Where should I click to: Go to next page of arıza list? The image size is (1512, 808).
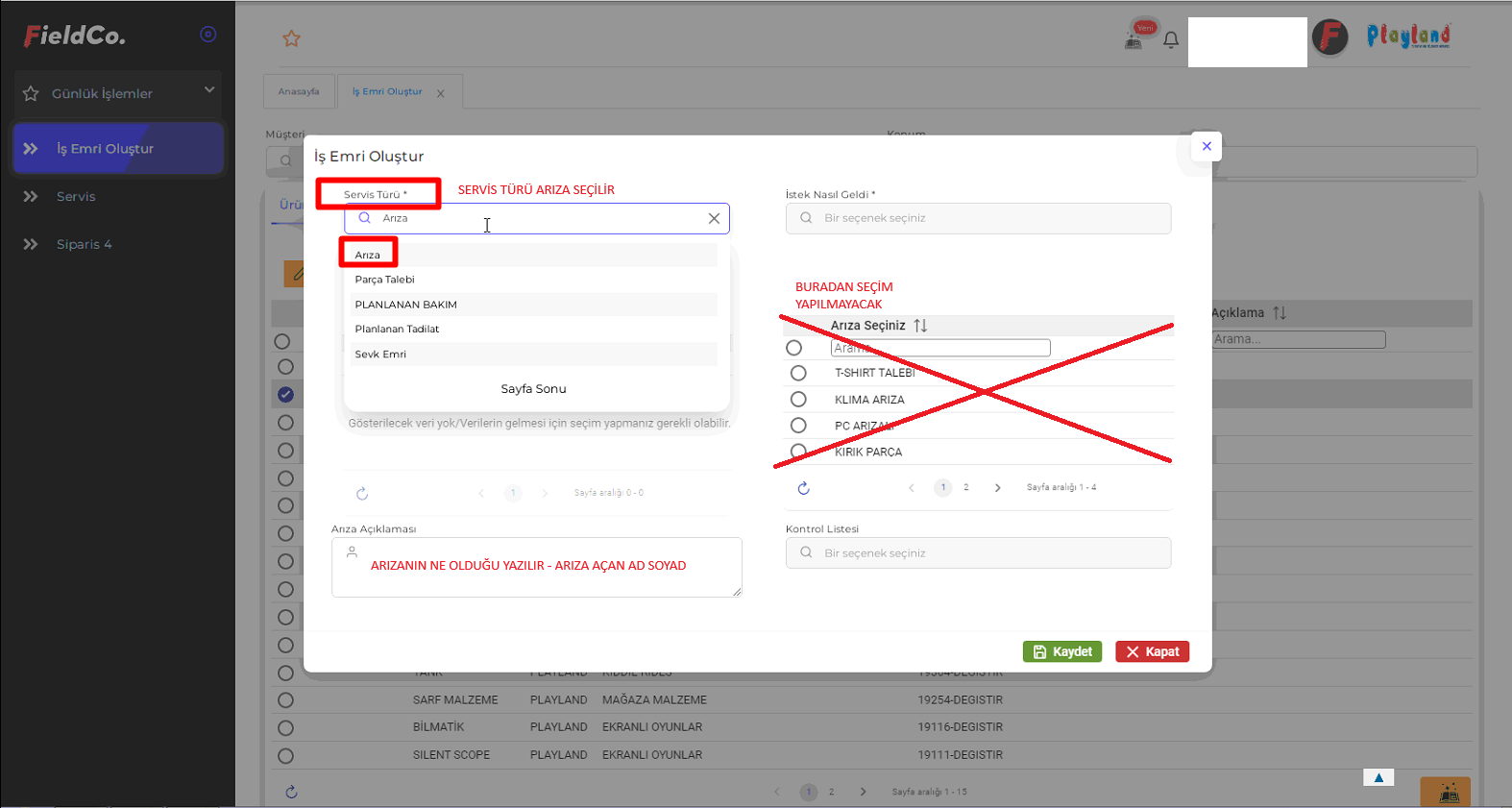997,488
